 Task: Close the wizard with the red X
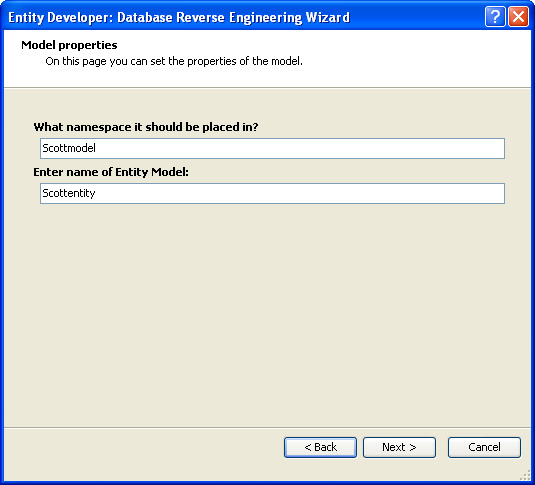tap(518, 16)
